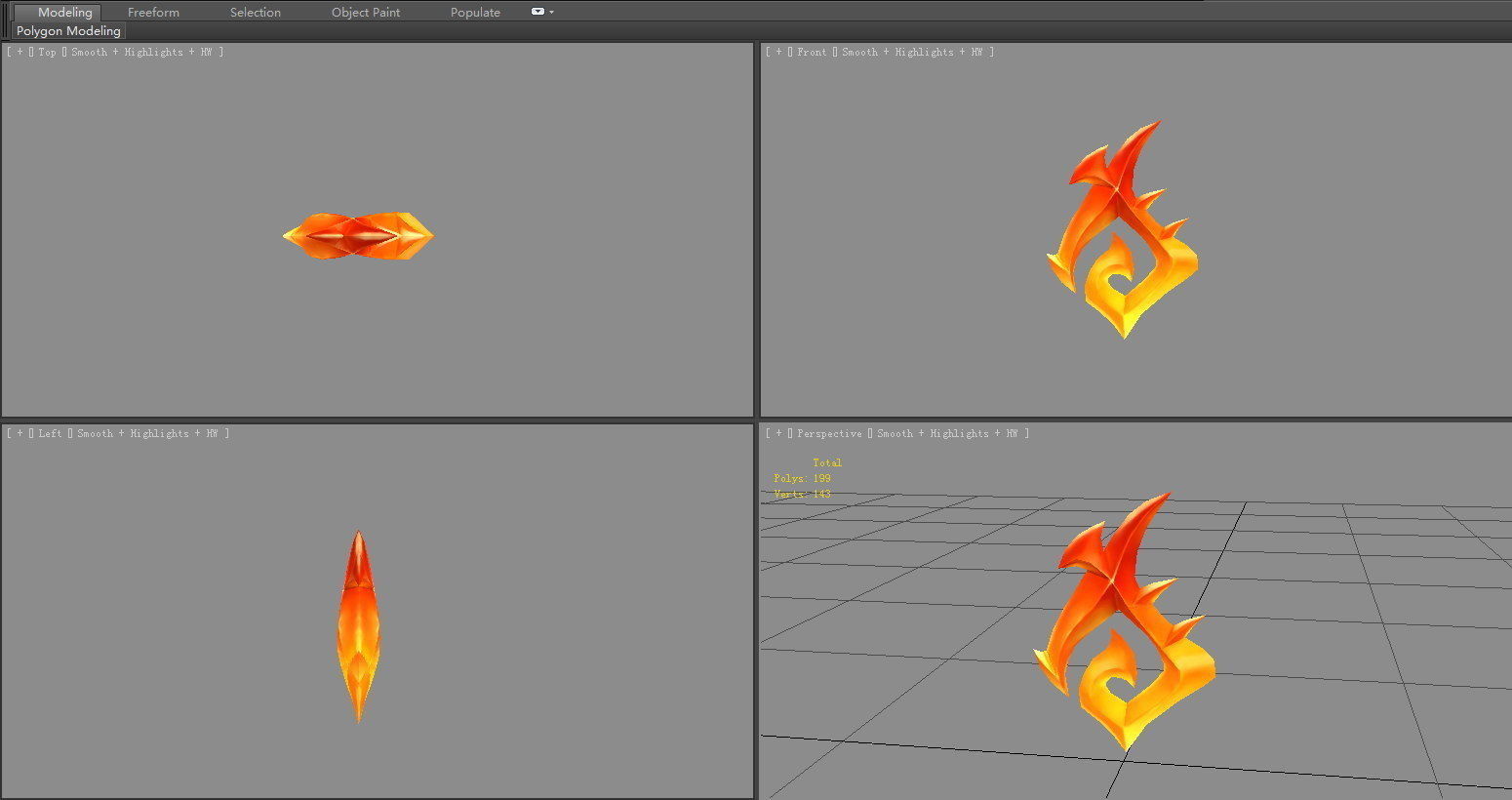Image resolution: width=1512 pixels, height=800 pixels.
Task: Open the Perspective viewport plus menu
Action: coord(778,434)
